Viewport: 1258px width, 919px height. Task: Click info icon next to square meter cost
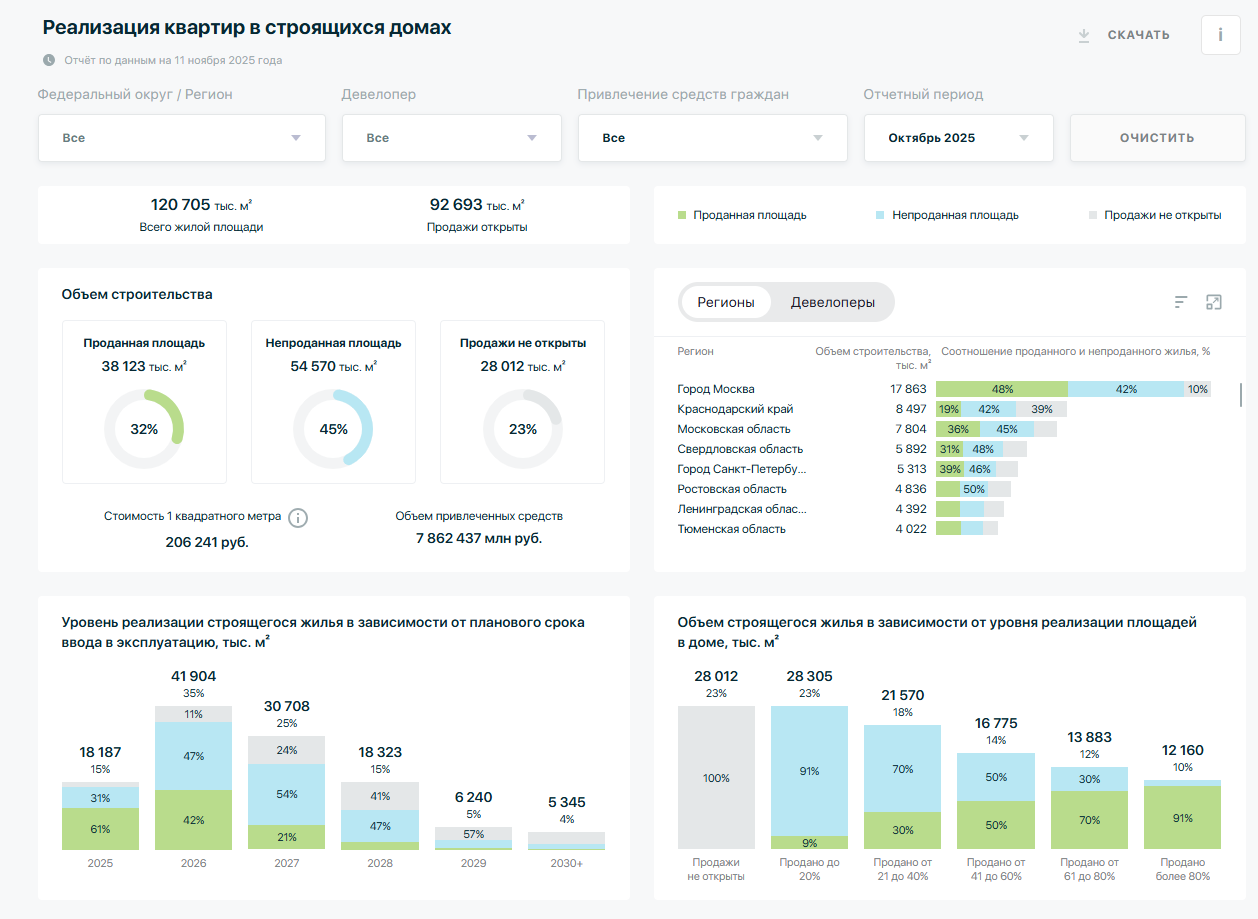pyautogui.click(x=298, y=518)
